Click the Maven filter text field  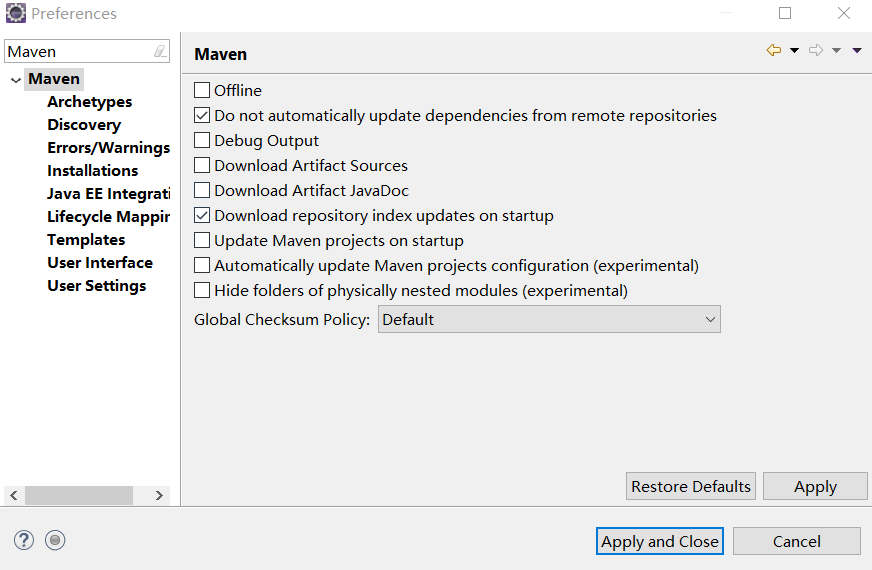pos(78,52)
